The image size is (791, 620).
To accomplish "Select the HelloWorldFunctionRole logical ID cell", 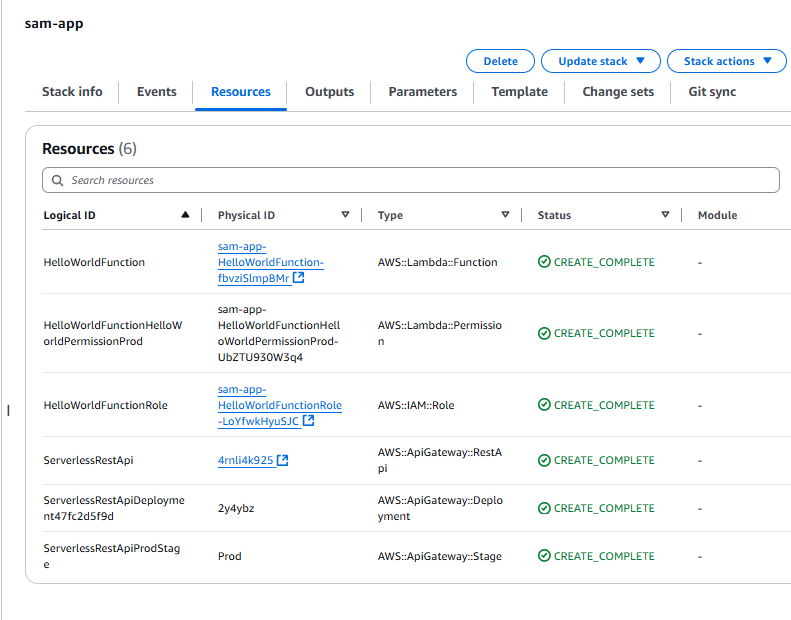I will coord(105,405).
